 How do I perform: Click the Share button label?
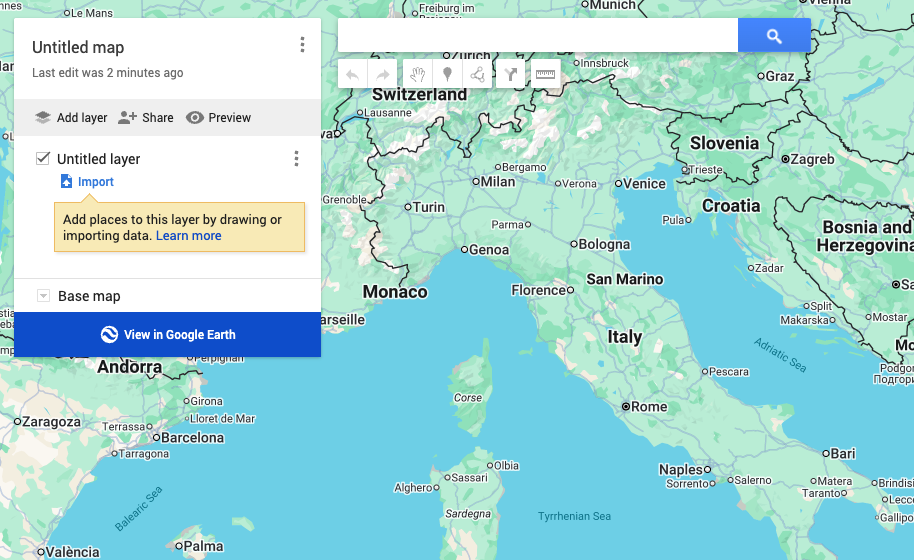[x=158, y=118]
